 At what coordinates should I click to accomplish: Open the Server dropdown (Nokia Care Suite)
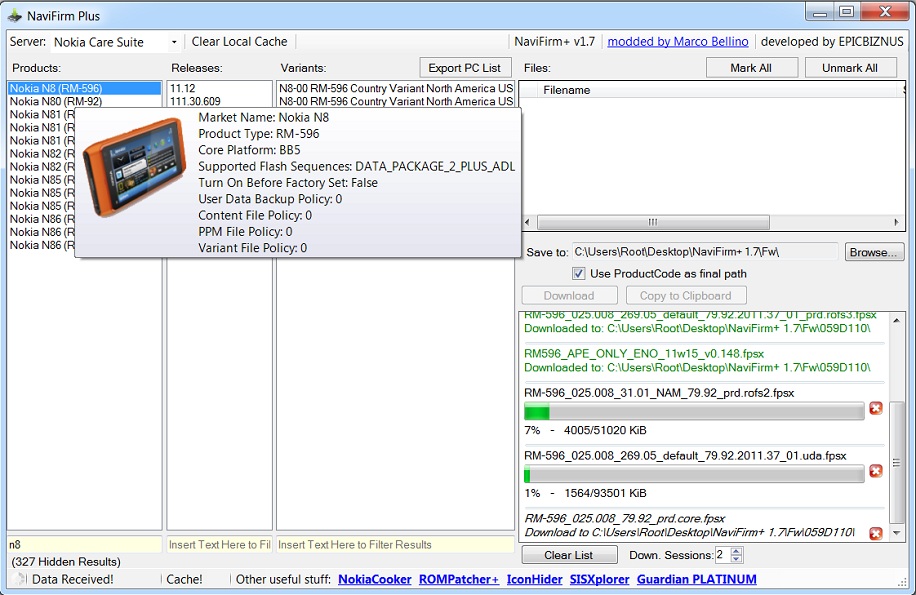(x=174, y=42)
